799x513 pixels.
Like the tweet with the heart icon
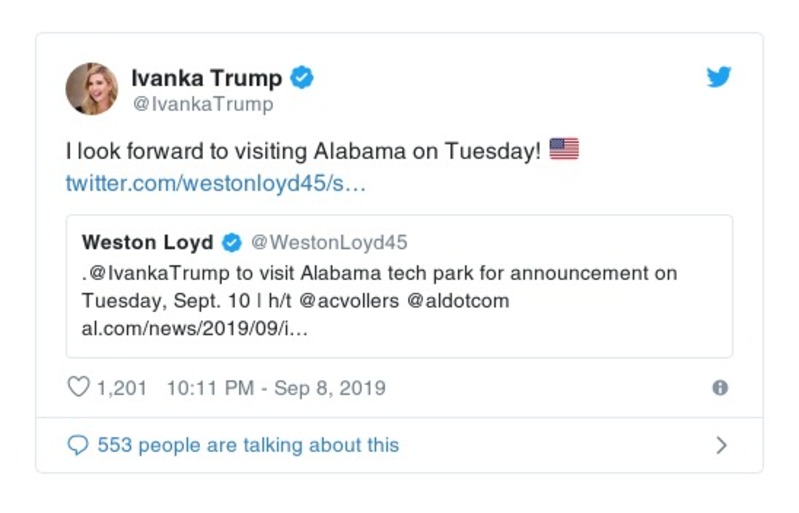(78, 388)
